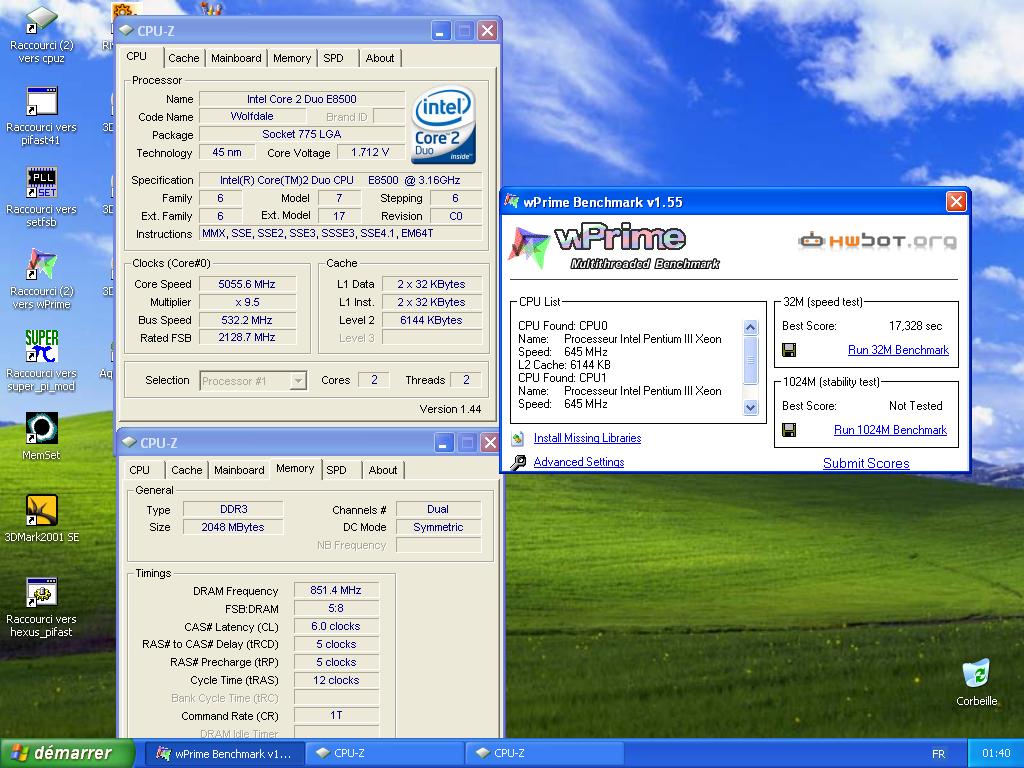Switch to wPrime Benchmark taskbar button
This screenshot has height=768, width=1024.
223,754
